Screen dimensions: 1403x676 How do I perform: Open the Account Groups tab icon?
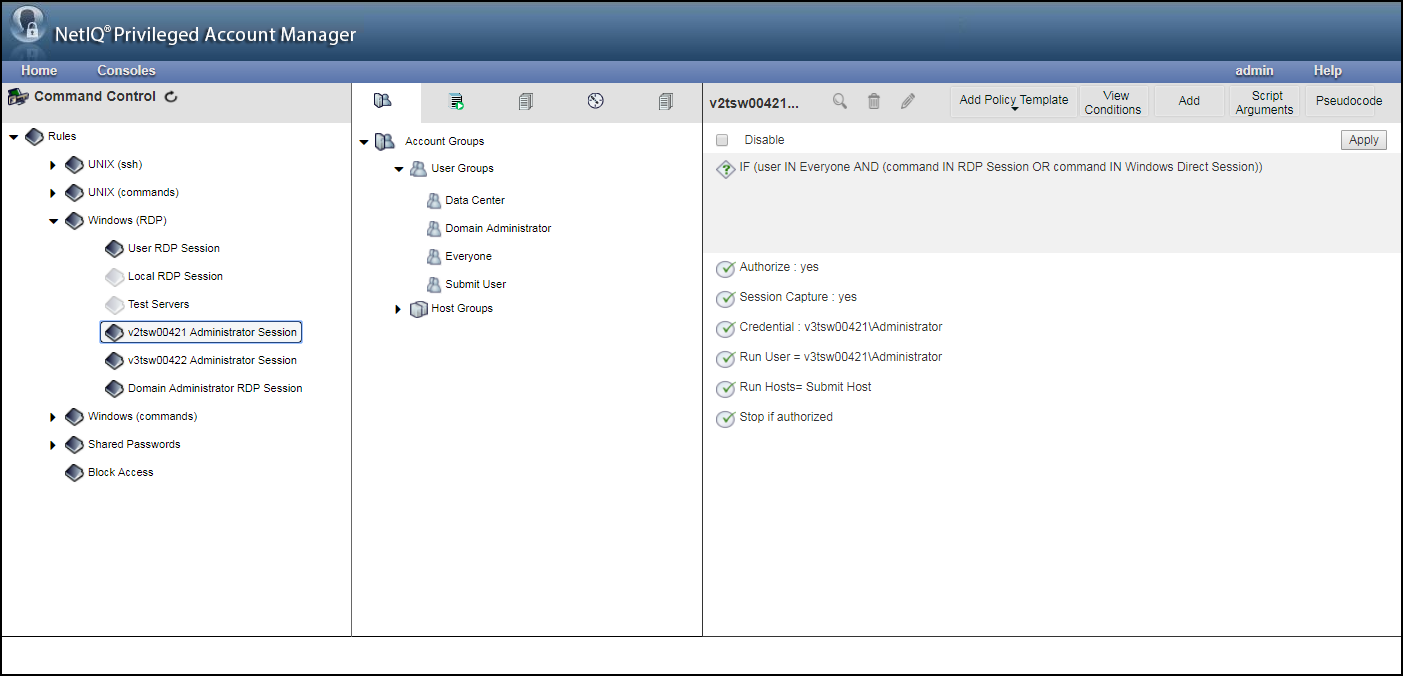pyautogui.click(x=382, y=101)
